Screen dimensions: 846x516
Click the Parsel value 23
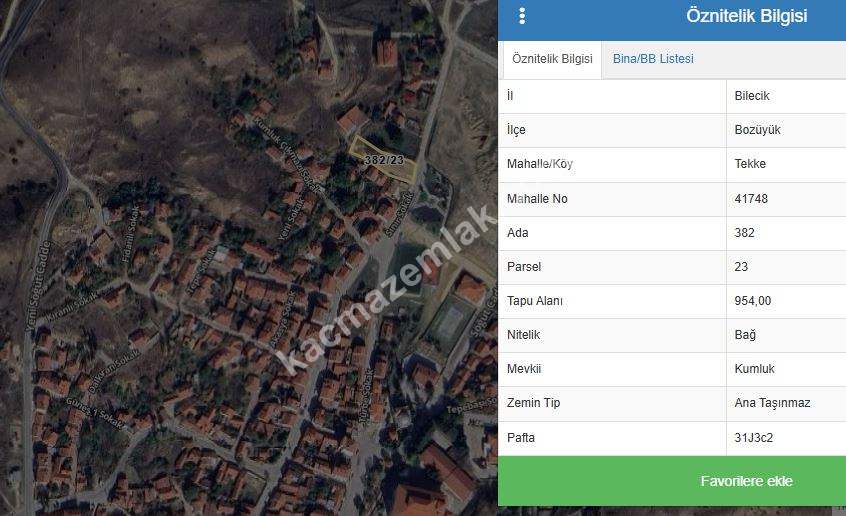tap(741, 267)
